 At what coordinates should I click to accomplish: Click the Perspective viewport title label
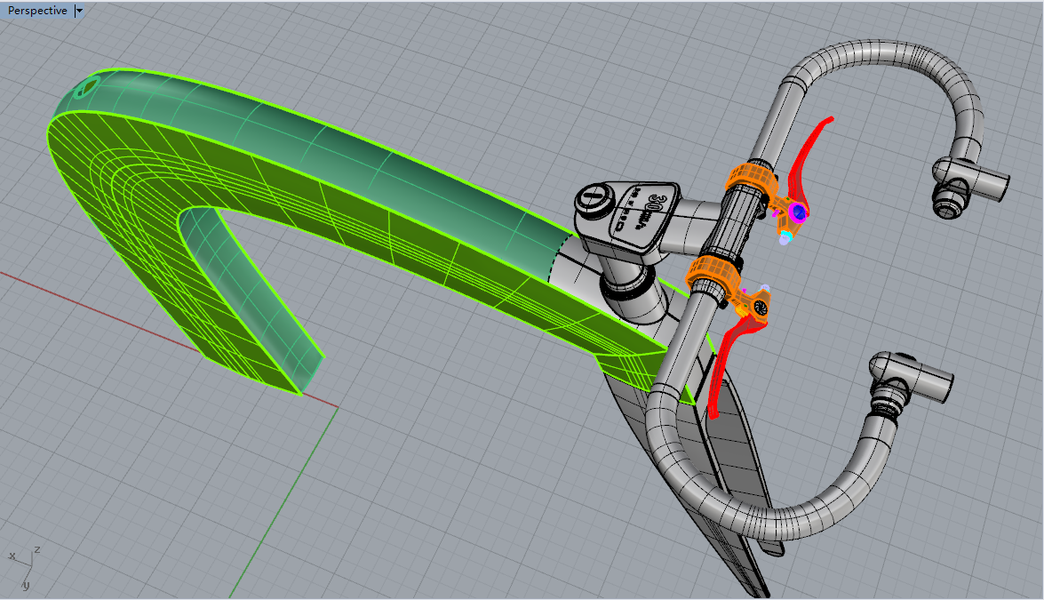pyautogui.click(x=37, y=11)
